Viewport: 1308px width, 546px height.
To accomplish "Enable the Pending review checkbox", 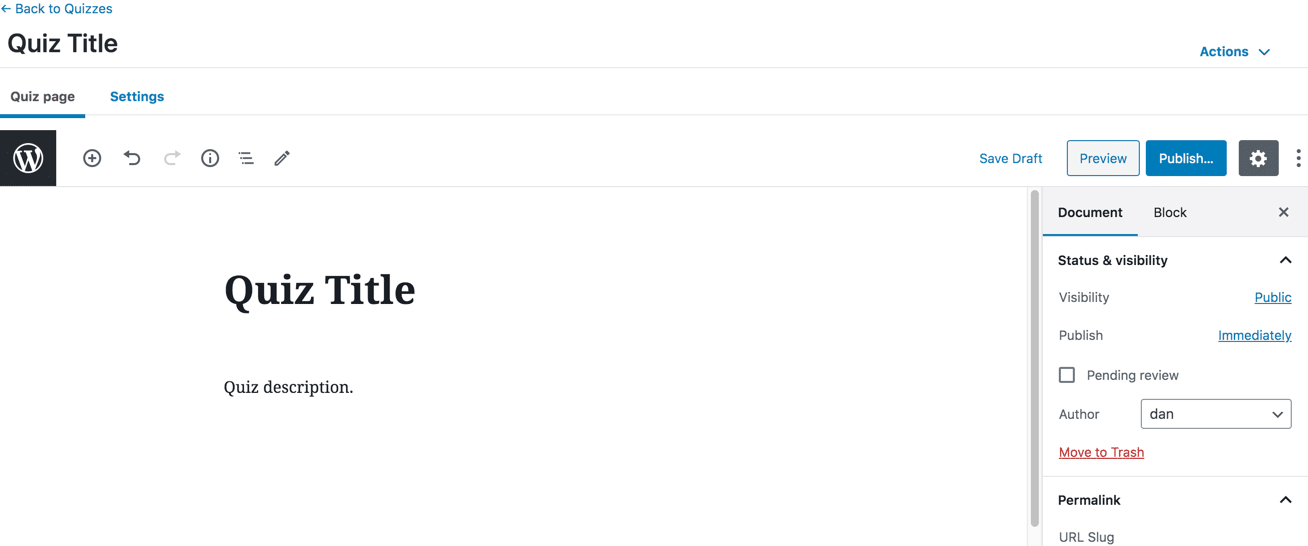I will click(1067, 375).
